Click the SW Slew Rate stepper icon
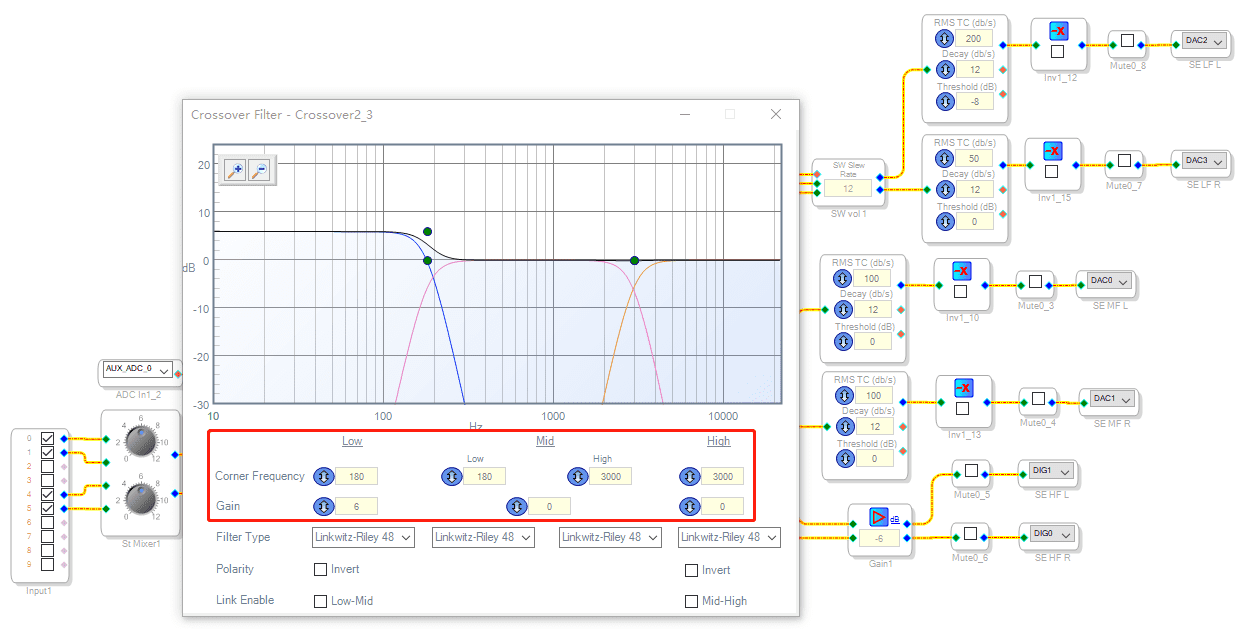The width and height of the screenshot is (1245, 629). pyautogui.click(x=848, y=187)
